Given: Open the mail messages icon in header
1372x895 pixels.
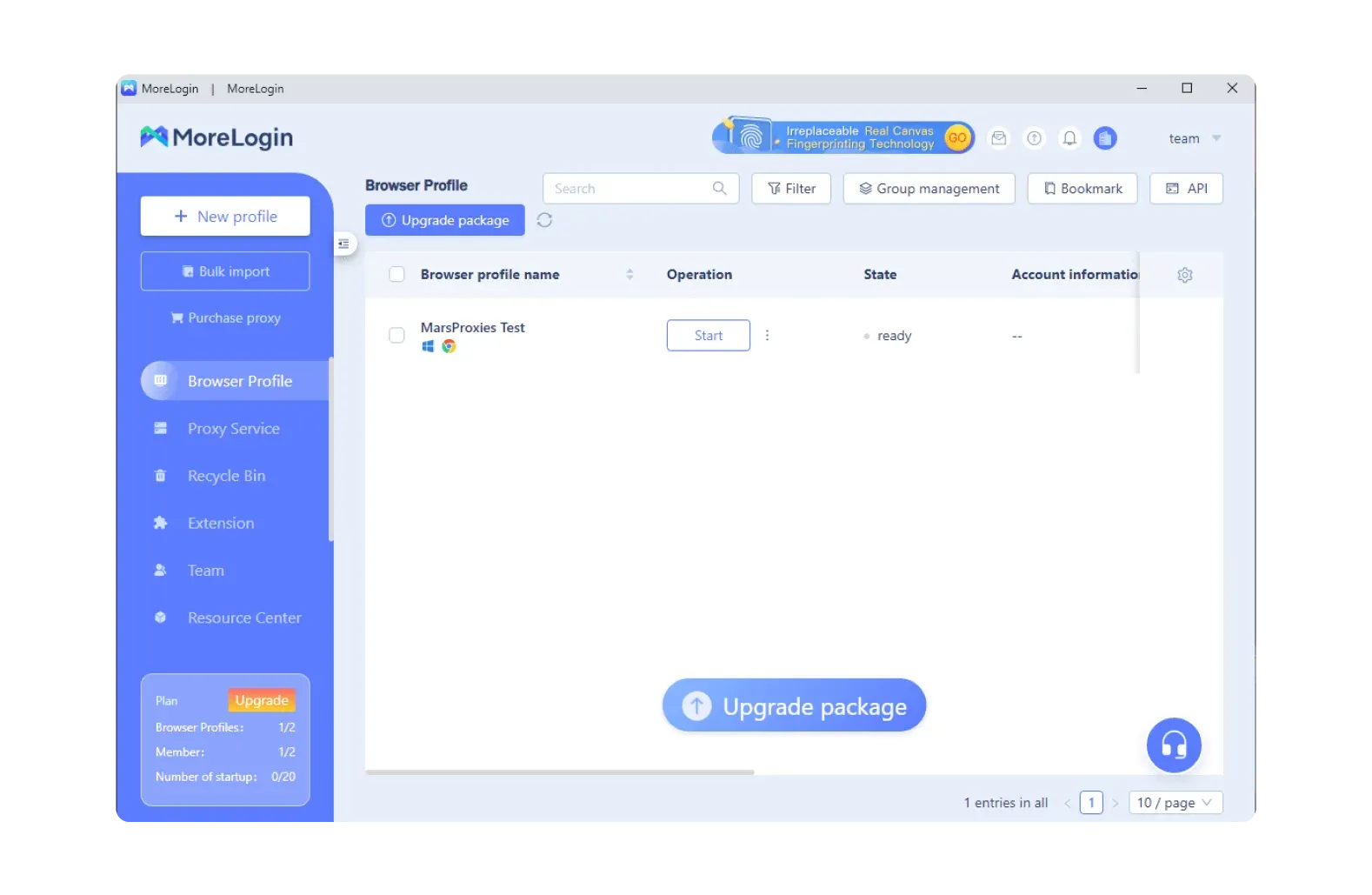Looking at the screenshot, I should (999, 138).
